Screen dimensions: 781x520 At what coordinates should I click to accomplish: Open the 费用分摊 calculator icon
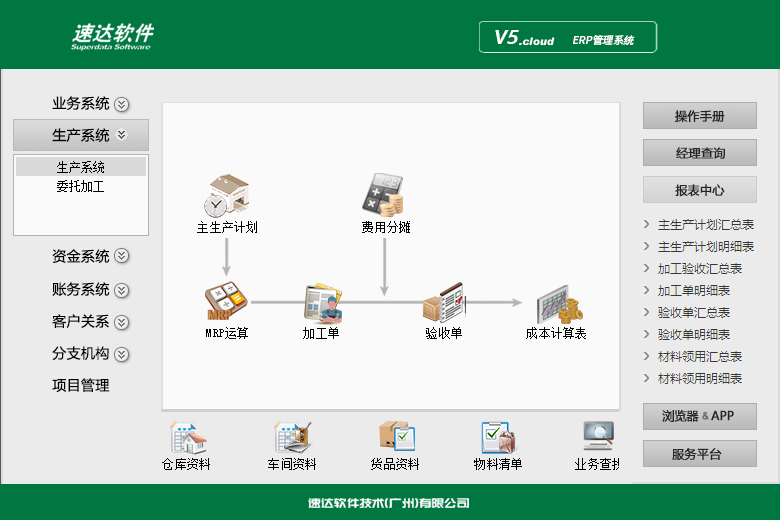(x=383, y=195)
